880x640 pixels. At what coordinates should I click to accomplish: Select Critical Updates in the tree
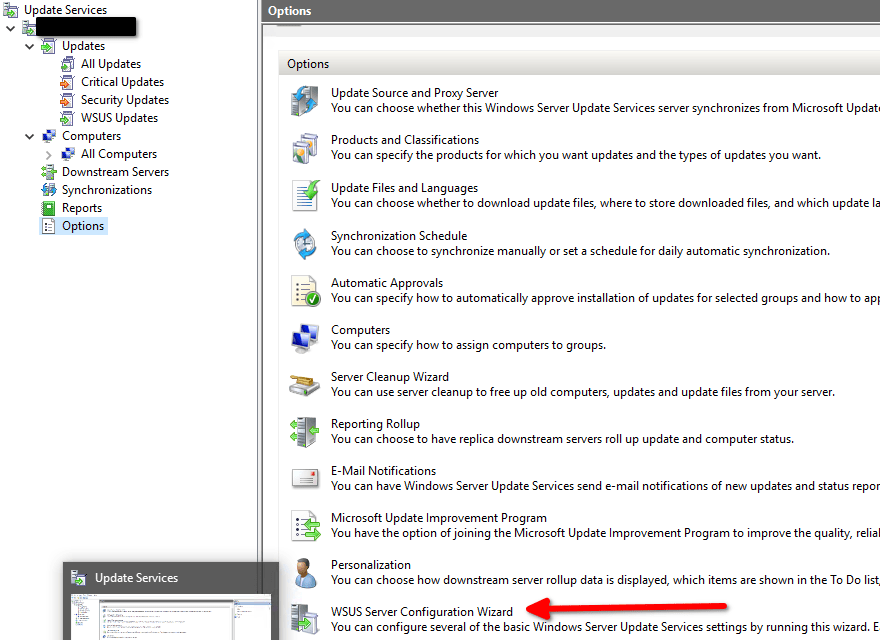pyautogui.click(x=122, y=82)
